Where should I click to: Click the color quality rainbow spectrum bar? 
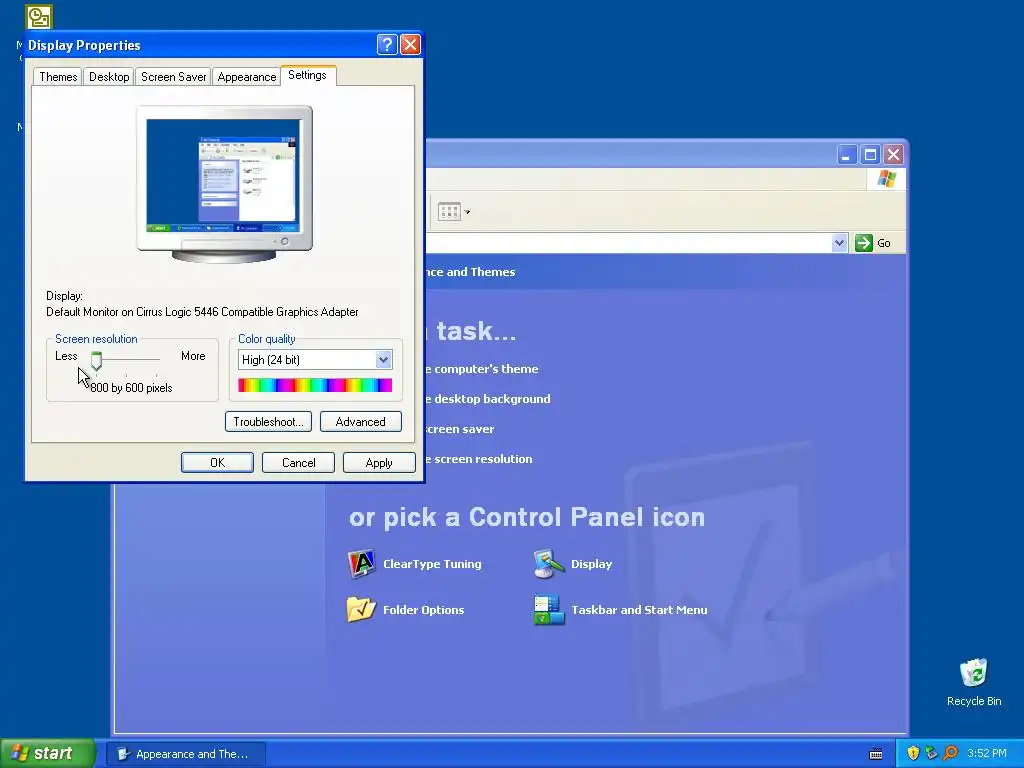click(x=315, y=385)
